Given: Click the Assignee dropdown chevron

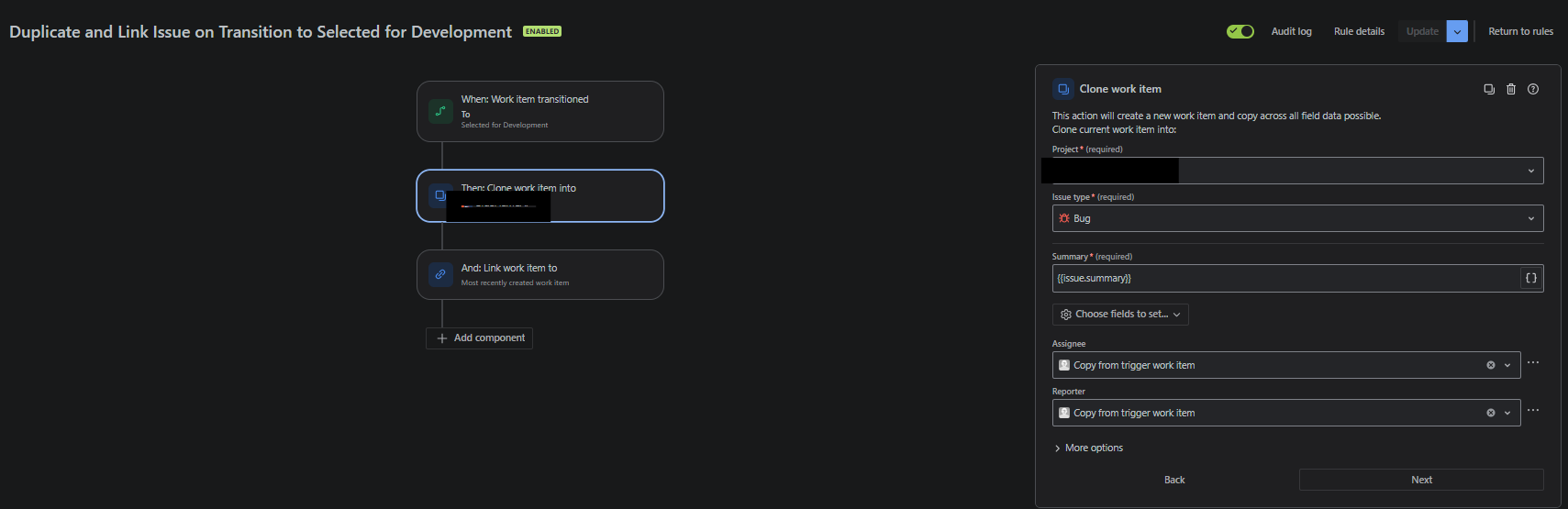Looking at the screenshot, I should tap(1507, 365).
